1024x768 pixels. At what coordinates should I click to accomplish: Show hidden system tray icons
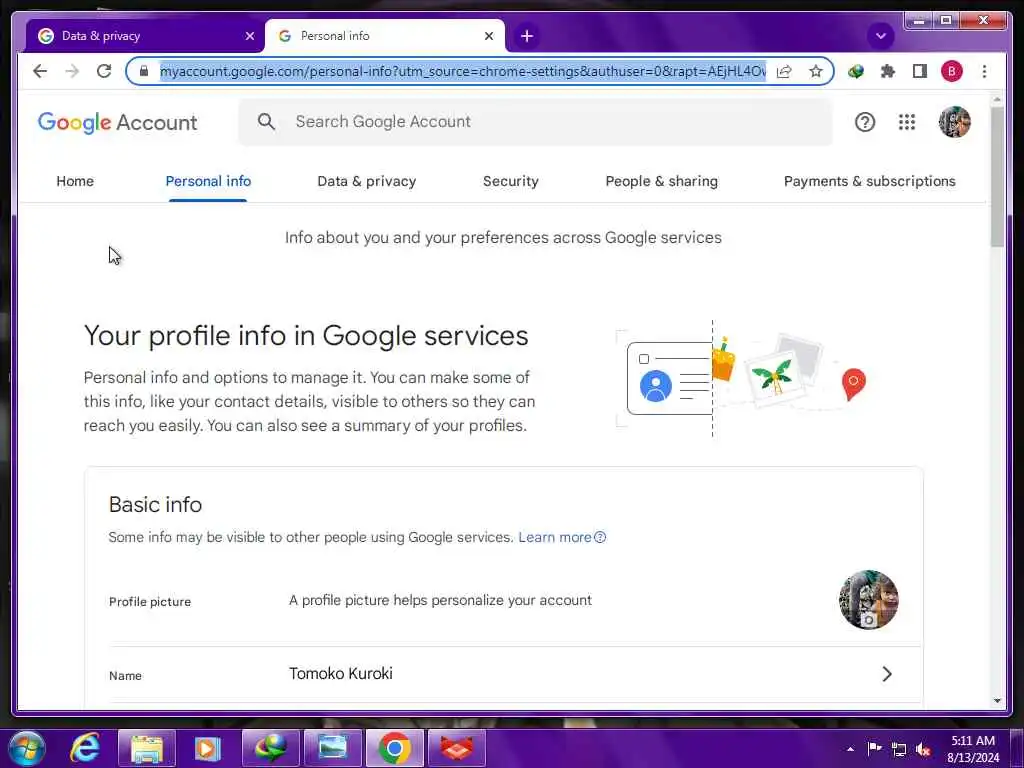pyautogui.click(x=850, y=749)
